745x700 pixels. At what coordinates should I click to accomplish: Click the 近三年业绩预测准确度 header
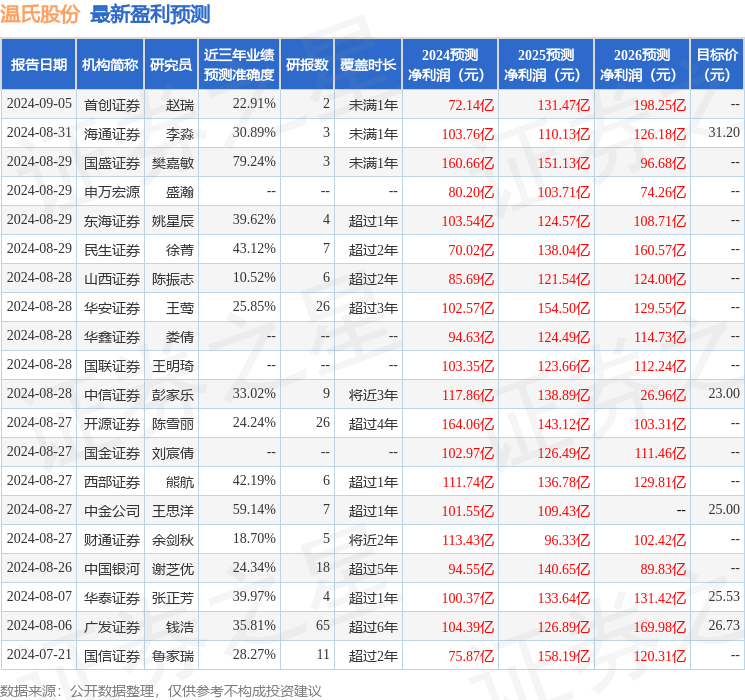click(x=239, y=65)
